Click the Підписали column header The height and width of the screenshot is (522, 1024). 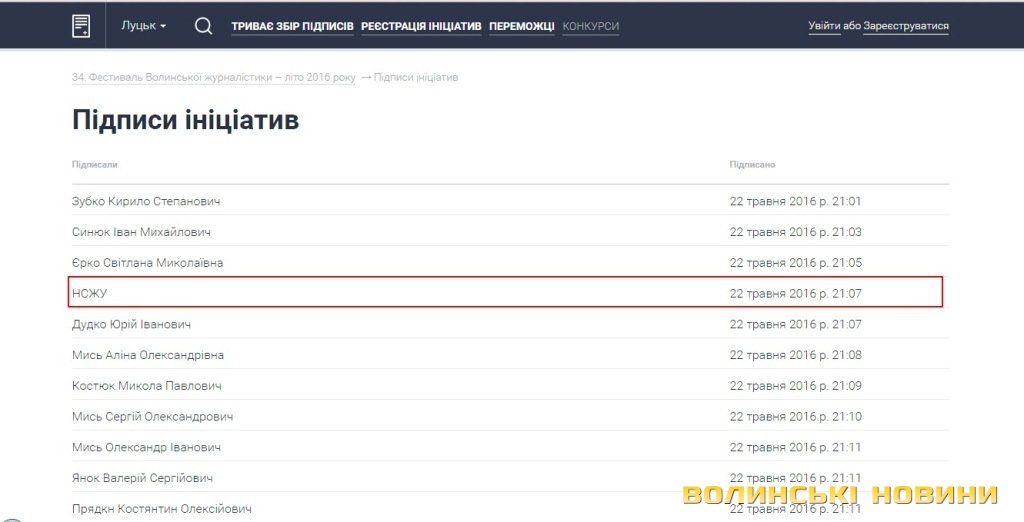tap(94, 164)
